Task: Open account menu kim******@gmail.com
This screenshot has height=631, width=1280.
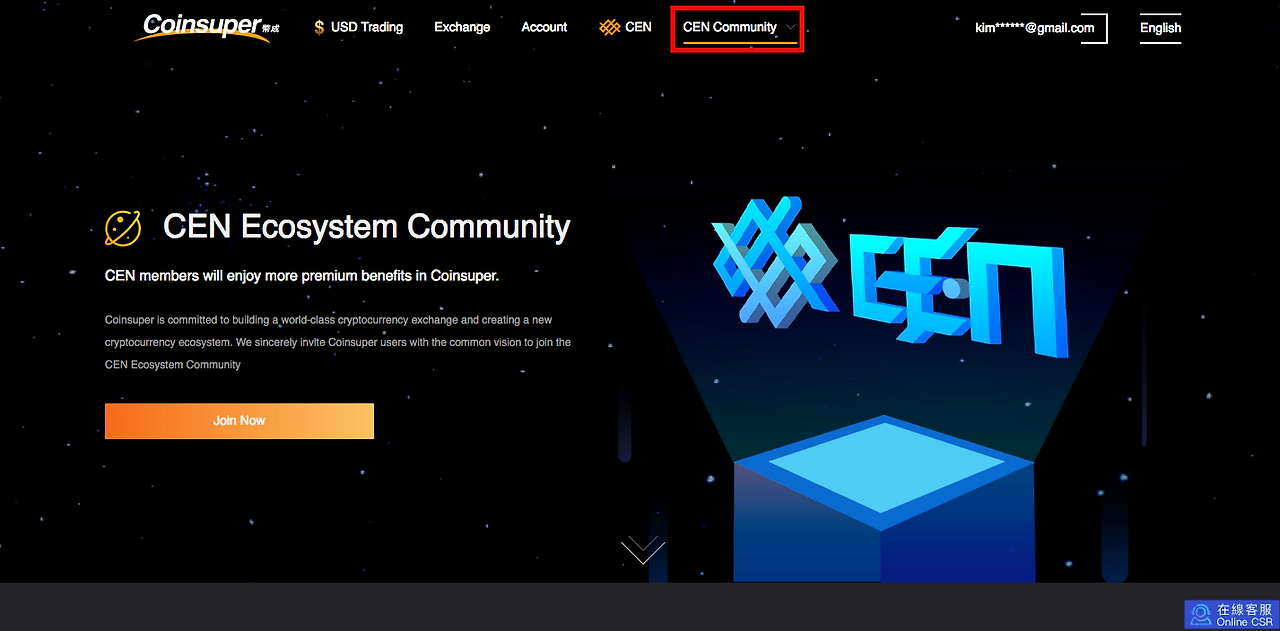Action: pyautogui.click(x=1035, y=28)
